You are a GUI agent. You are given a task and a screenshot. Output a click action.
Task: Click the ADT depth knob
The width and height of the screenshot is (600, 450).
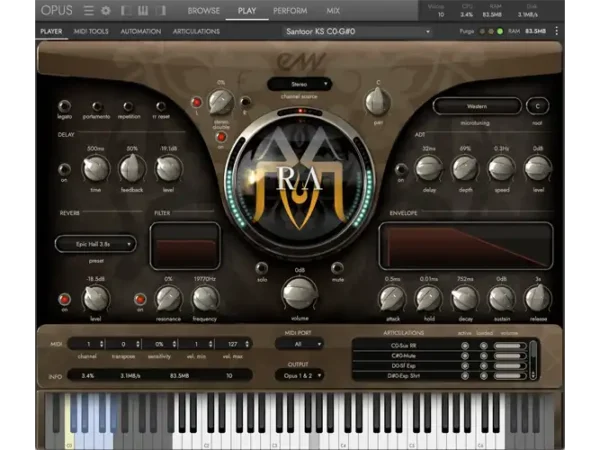(x=465, y=169)
